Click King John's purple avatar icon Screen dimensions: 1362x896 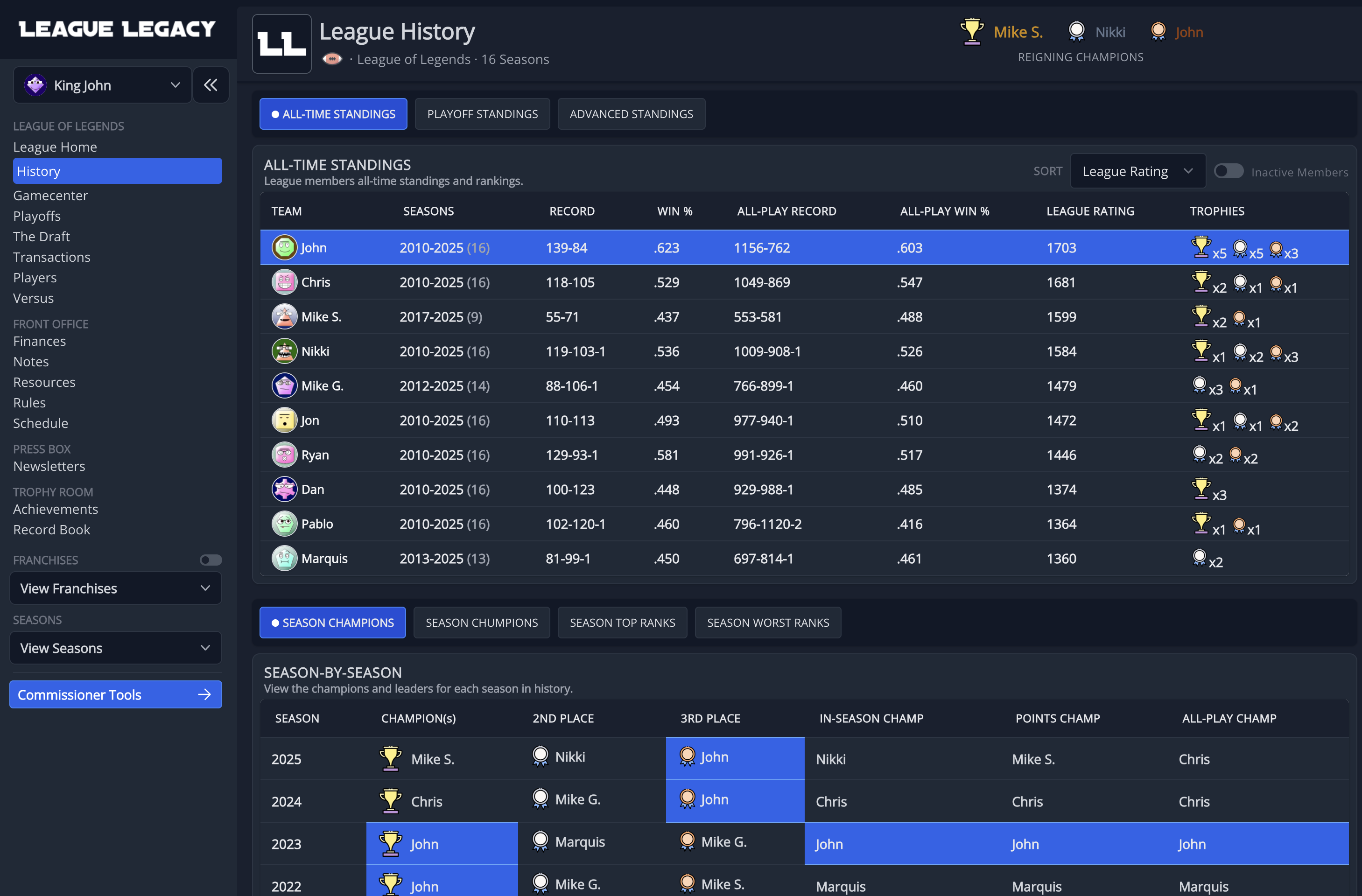(x=35, y=85)
